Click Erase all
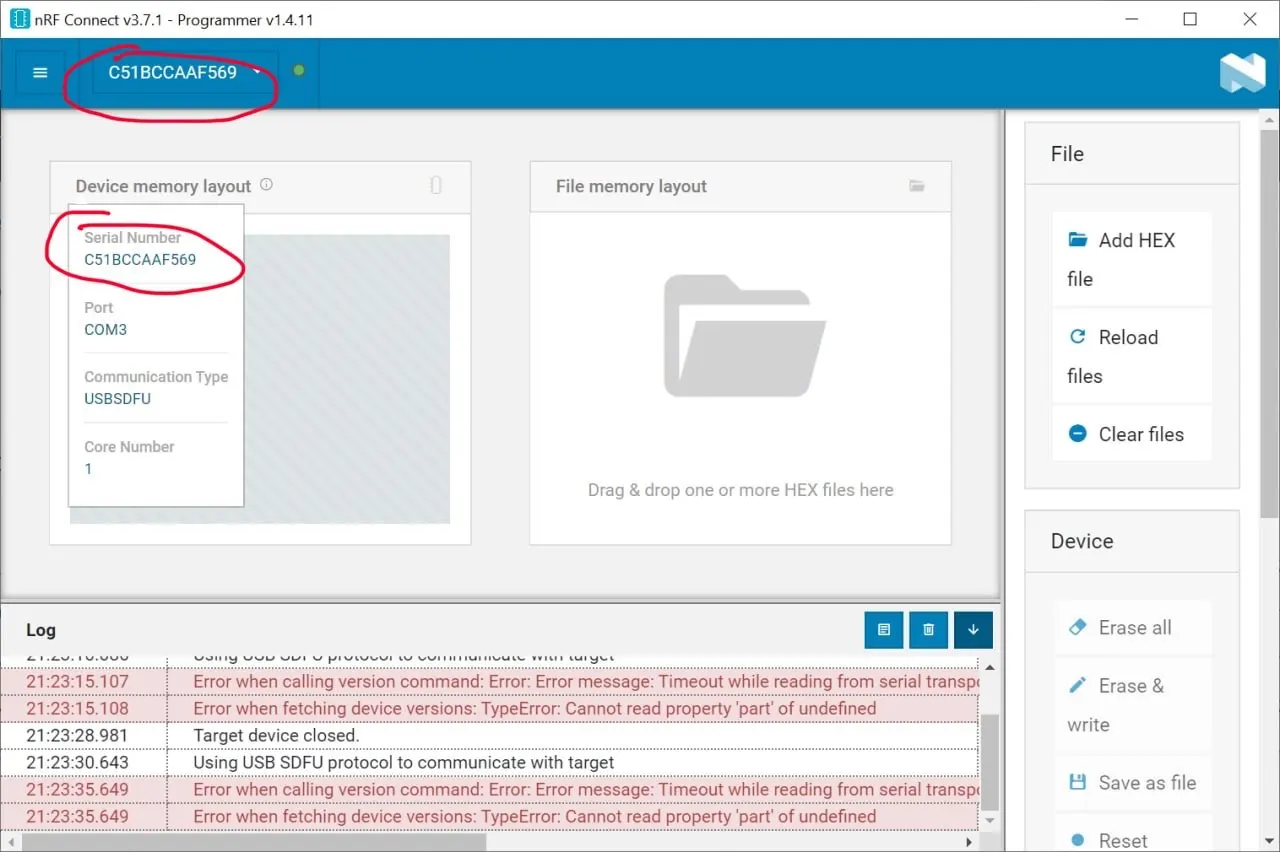This screenshot has height=852, width=1280. (x=1131, y=628)
